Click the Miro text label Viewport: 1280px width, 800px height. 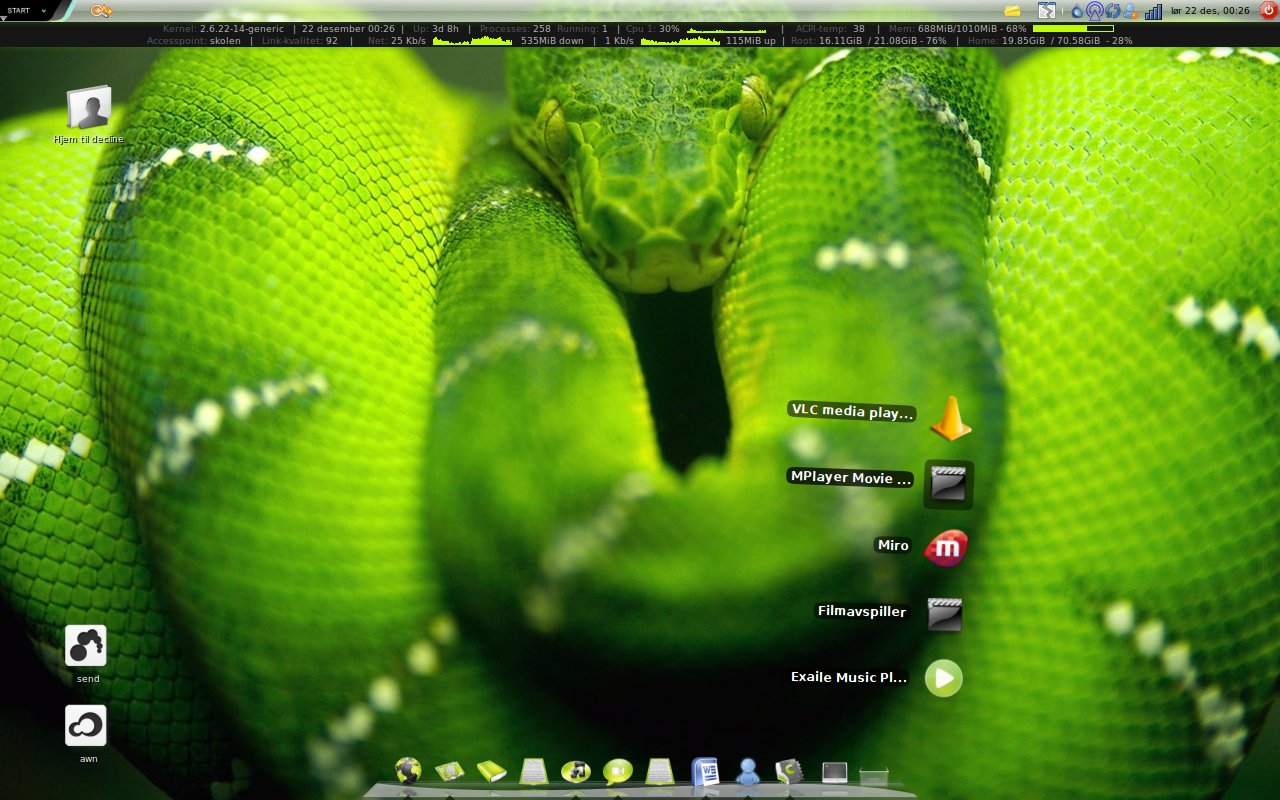pos(893,545)
